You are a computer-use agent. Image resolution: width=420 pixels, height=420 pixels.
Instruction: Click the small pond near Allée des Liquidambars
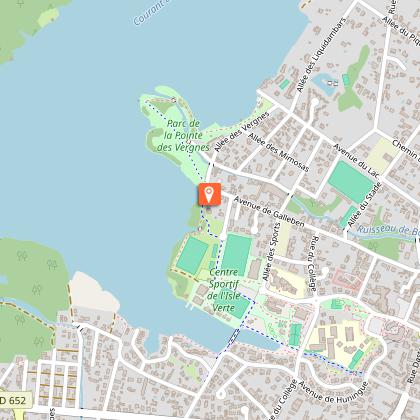(x=325, y=83)
